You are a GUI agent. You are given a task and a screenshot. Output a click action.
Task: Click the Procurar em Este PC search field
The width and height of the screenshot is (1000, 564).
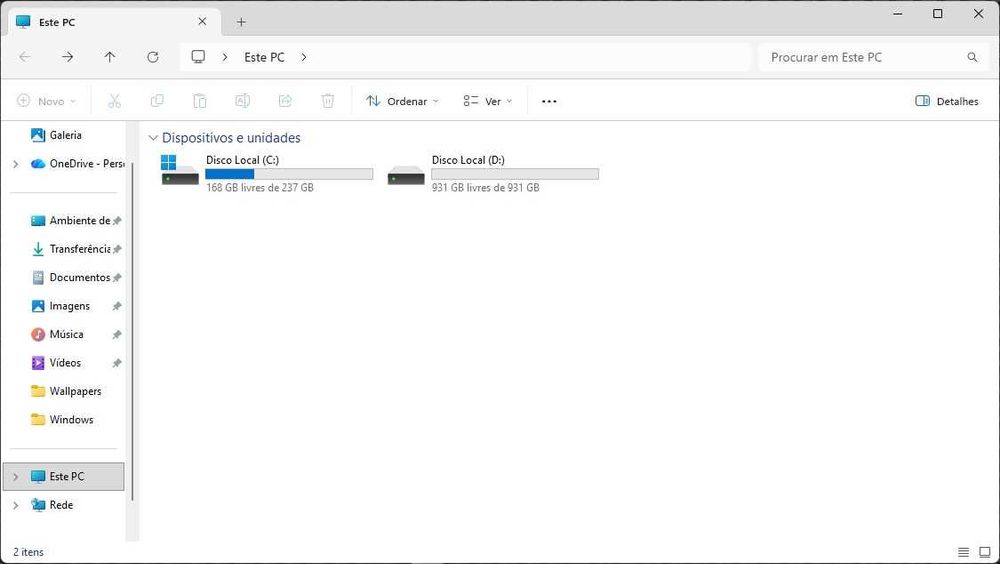tap(872, 57)
